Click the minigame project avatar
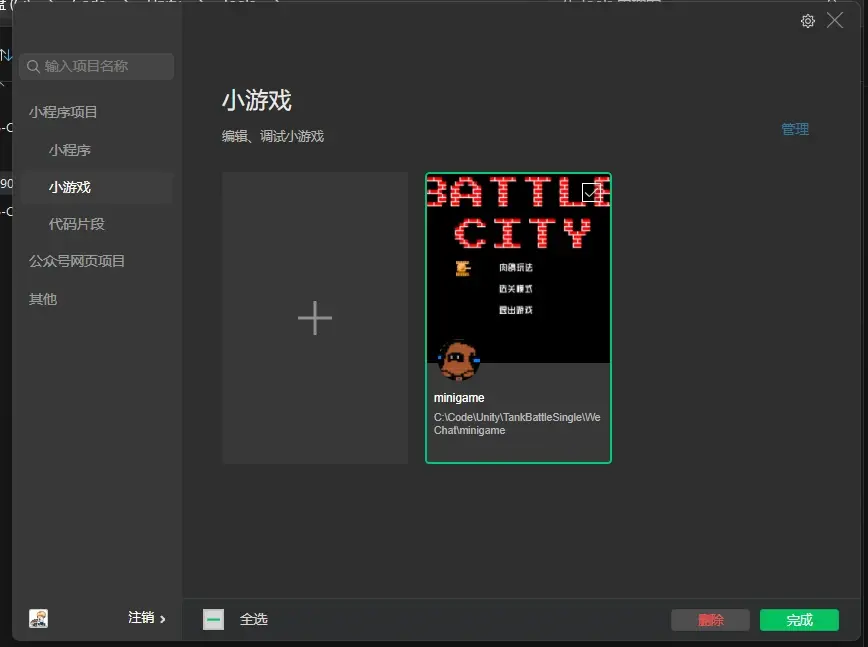Image resolution: width=868 pixels, height=647 pixels. coord(458,361)
